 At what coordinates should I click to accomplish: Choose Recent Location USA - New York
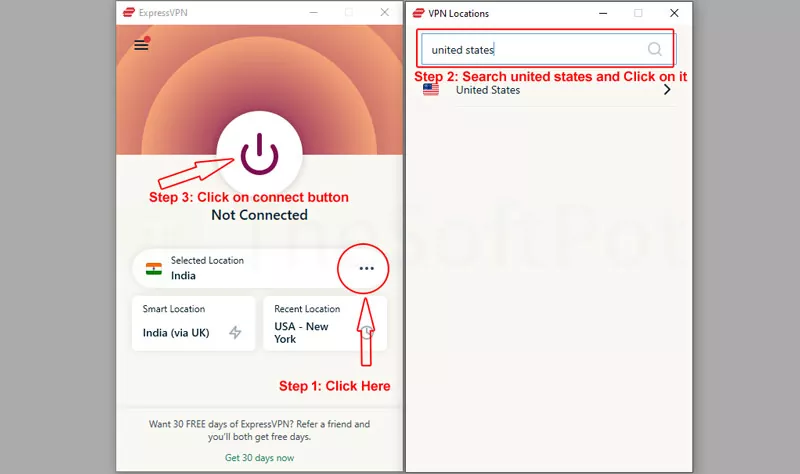click(x=325, y=323)
